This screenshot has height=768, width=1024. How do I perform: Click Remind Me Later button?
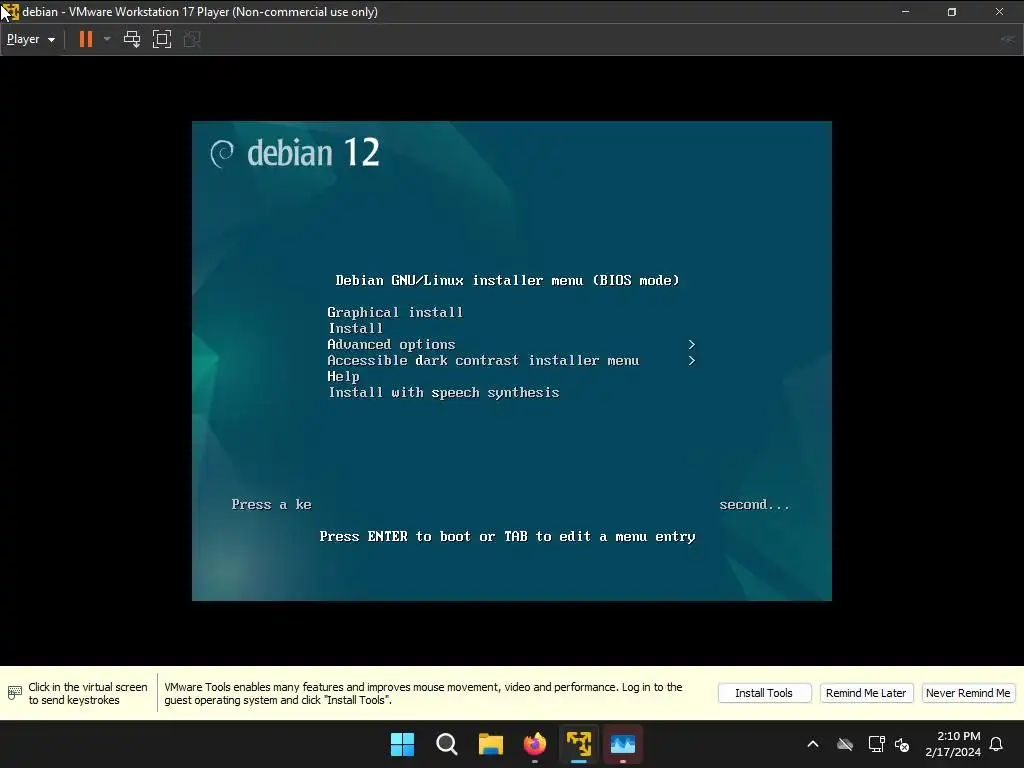tap(866, 693)
